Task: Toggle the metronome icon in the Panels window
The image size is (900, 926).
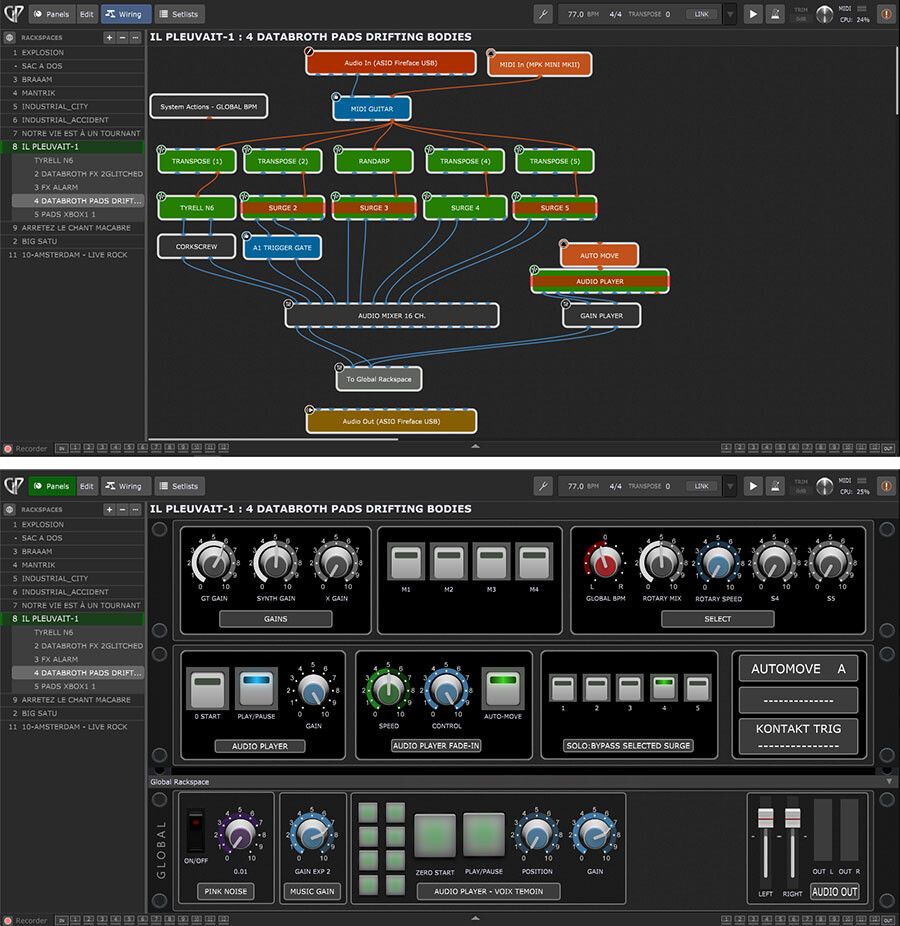Action: (x=775, y=486)
